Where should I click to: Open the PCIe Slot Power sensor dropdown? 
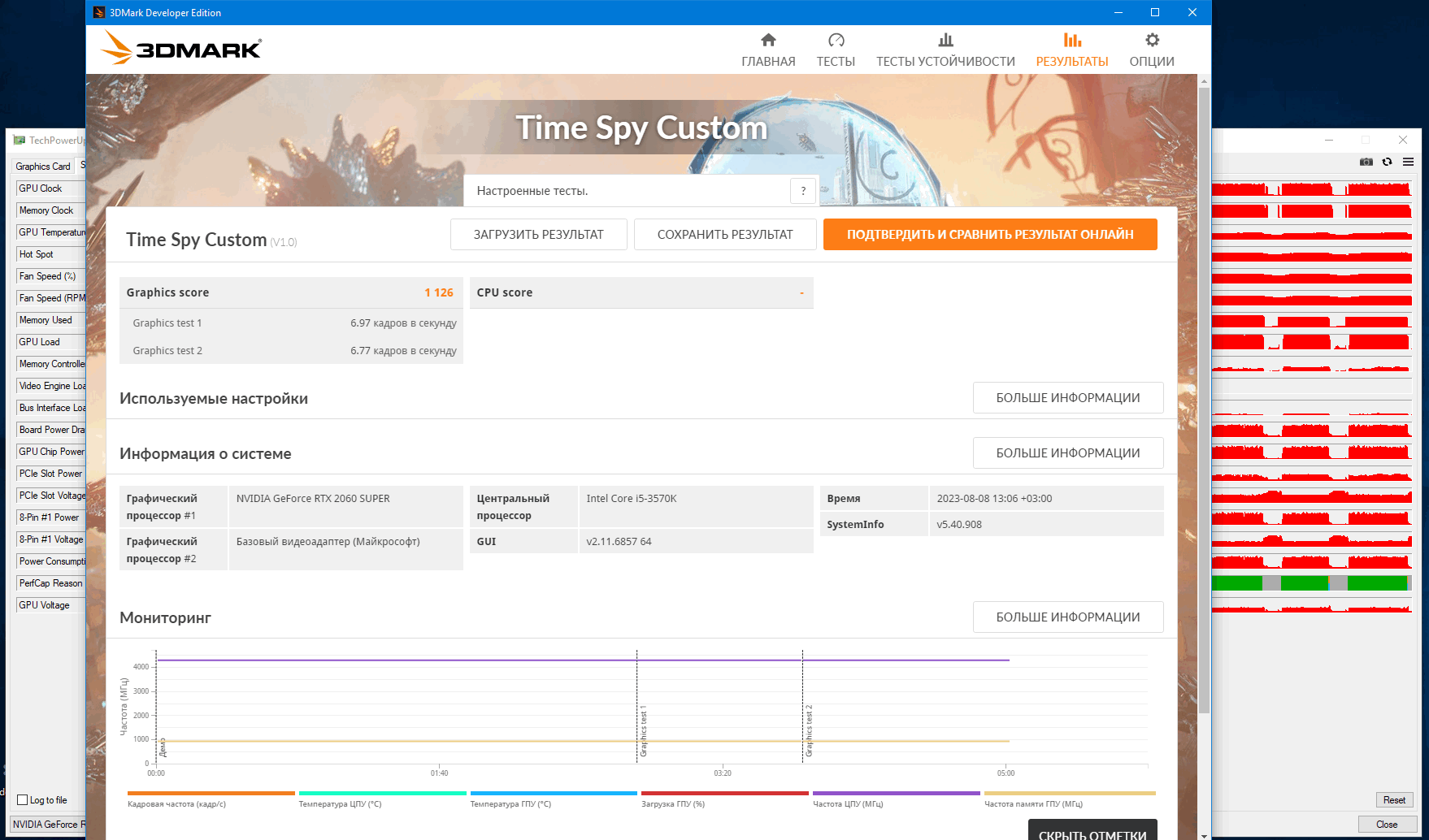point(50,474)
